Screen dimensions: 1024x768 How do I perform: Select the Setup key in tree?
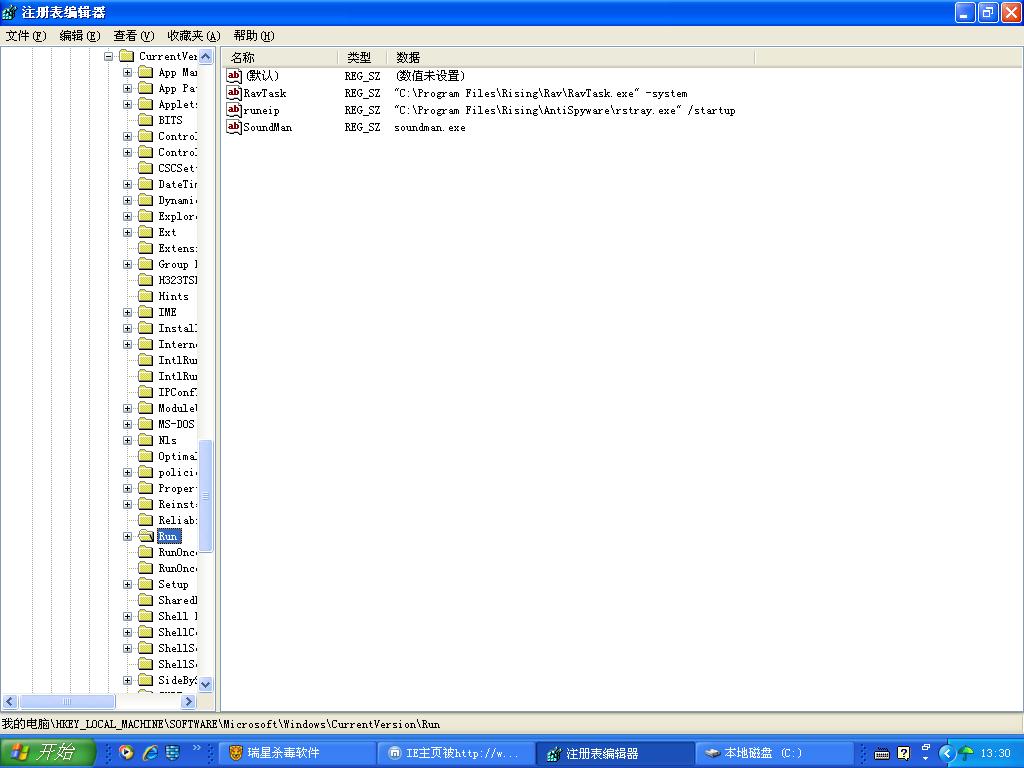[173, 584]
